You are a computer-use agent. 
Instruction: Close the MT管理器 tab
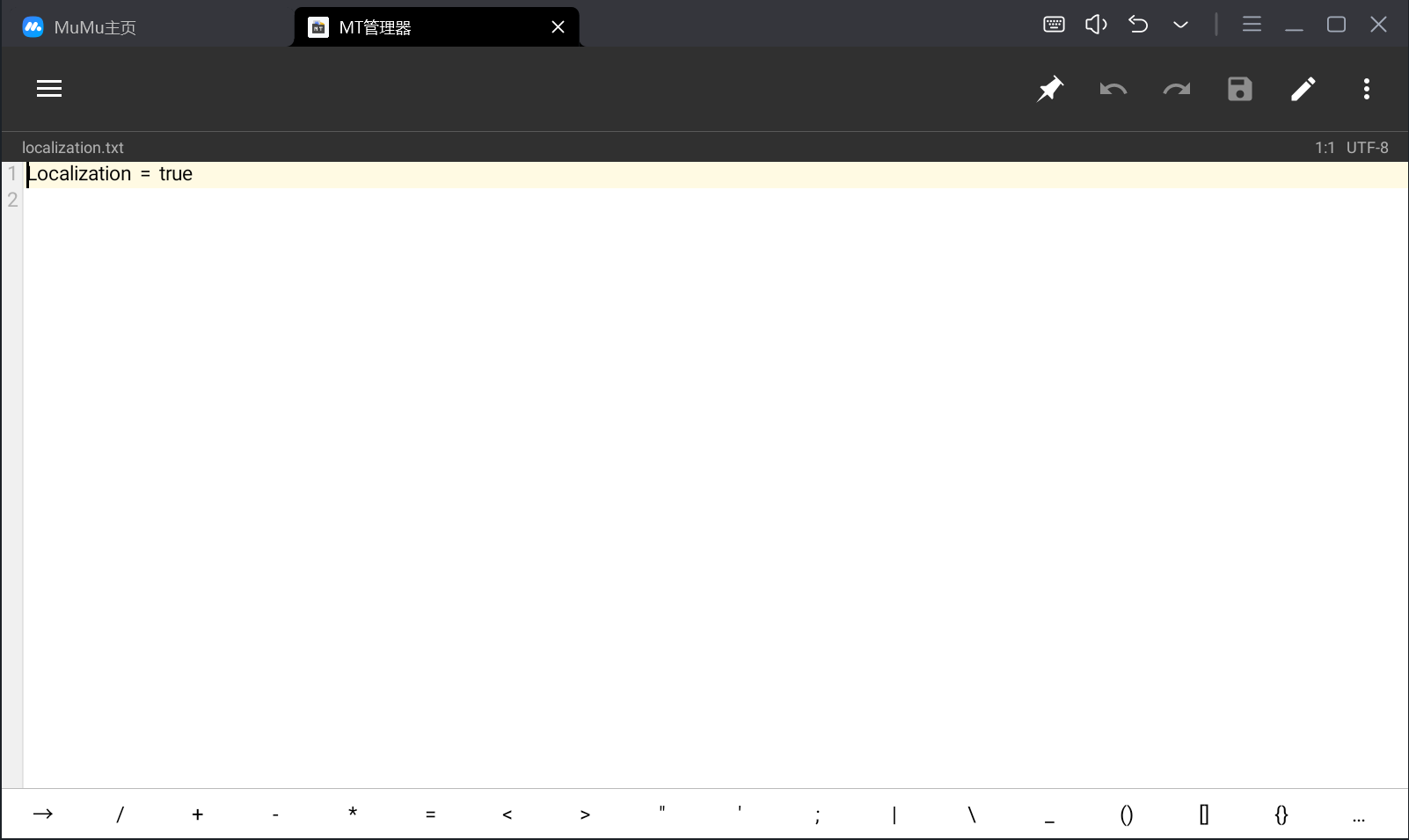558,27
